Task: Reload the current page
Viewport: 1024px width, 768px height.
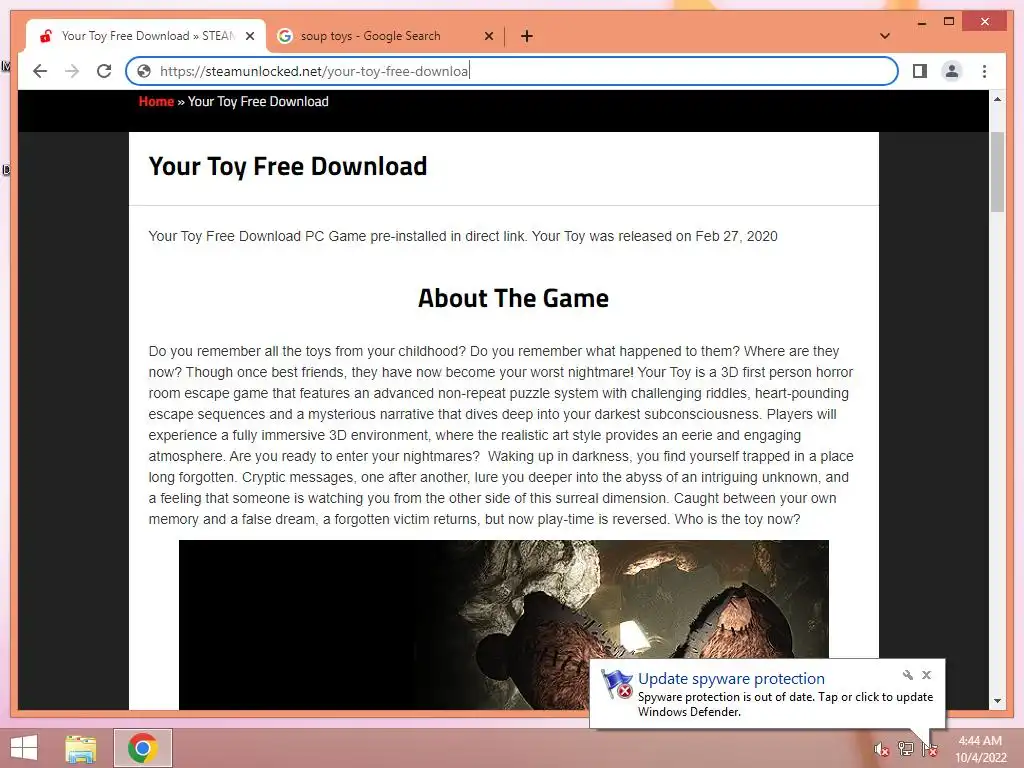Action: pyautogui.click(x=104, y=71)
